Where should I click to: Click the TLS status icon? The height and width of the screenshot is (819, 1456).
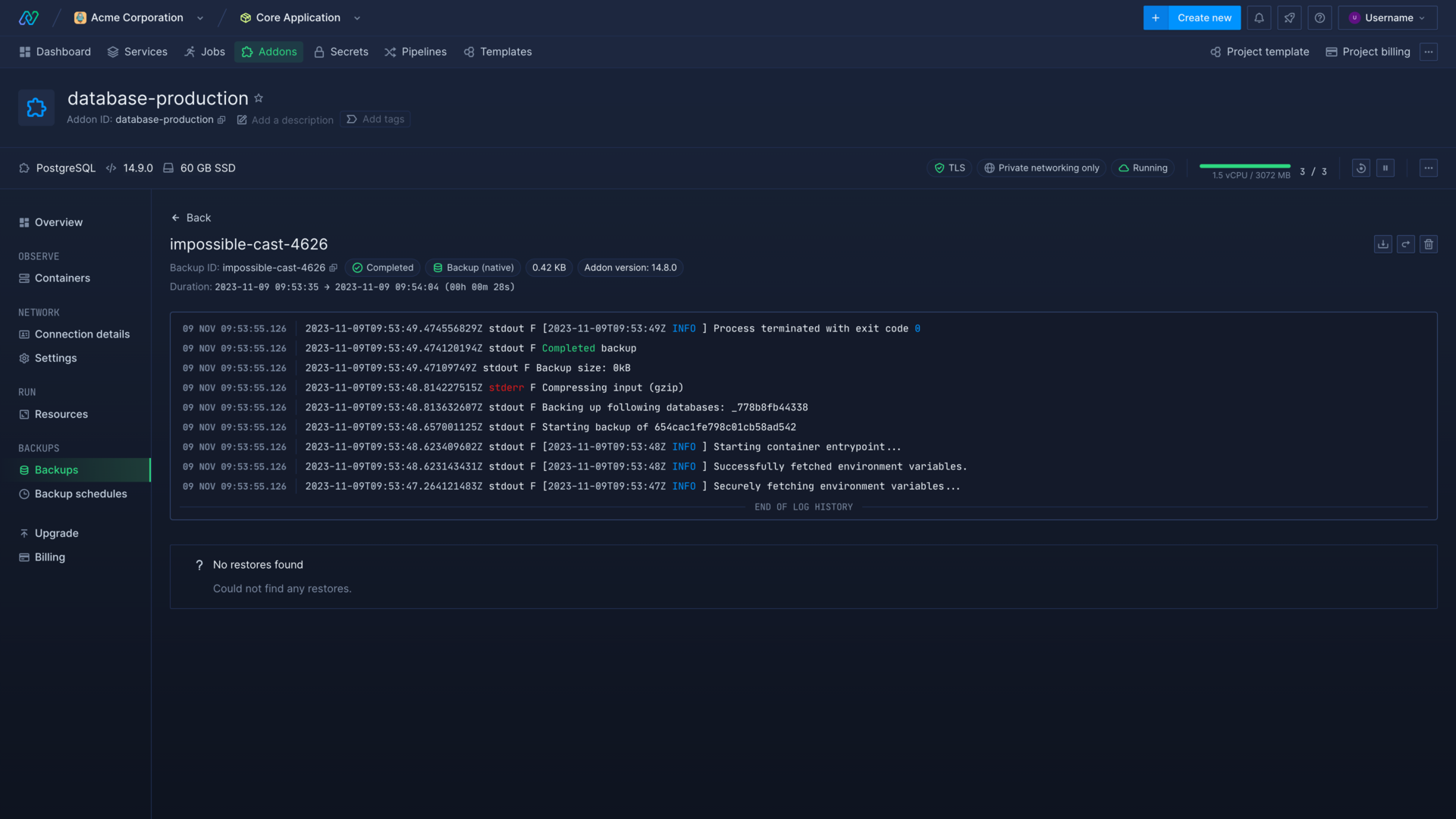click(938, 168)
